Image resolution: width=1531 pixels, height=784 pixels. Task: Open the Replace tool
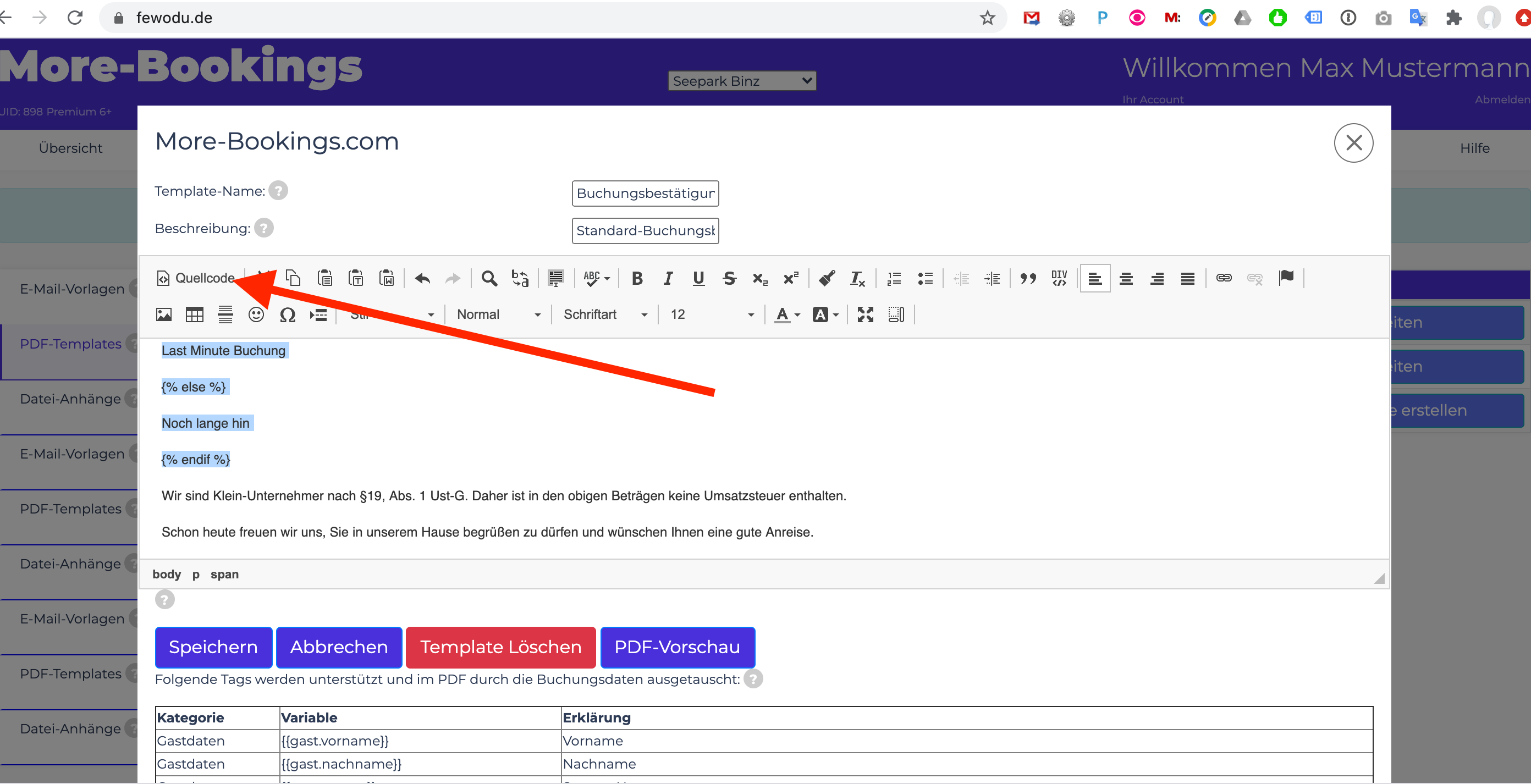(x=520, y=278)
